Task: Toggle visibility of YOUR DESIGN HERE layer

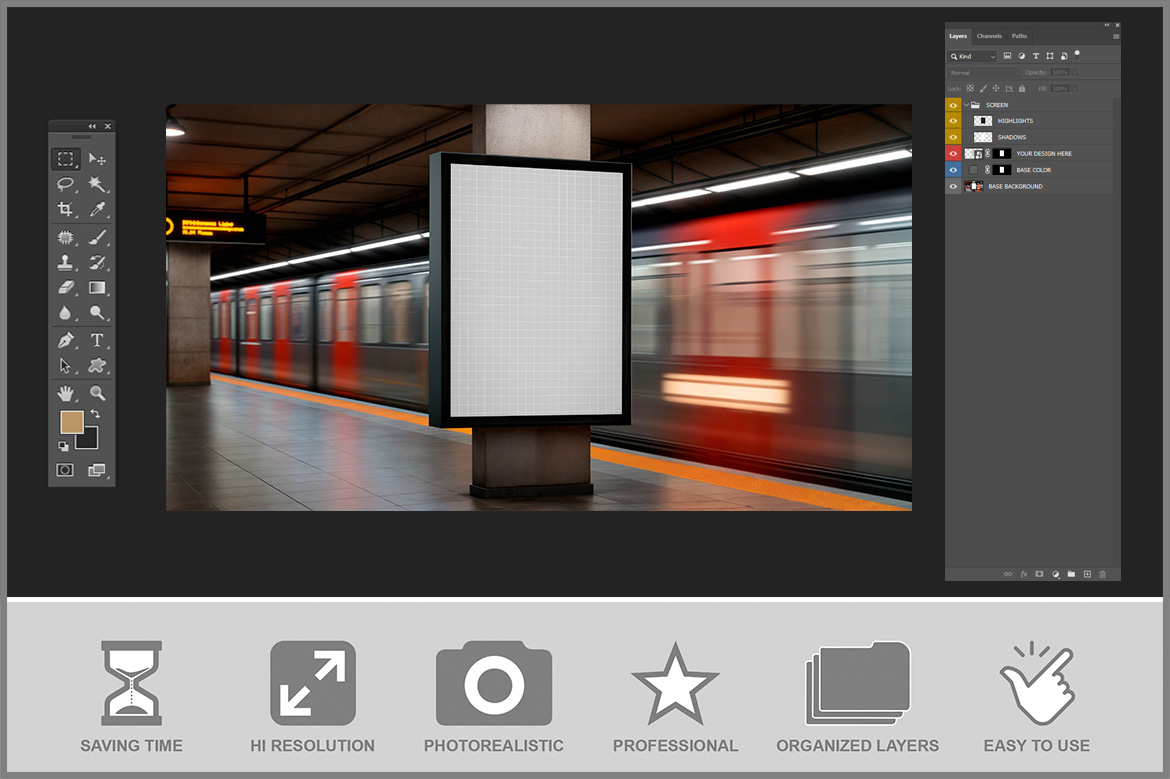Action: click(x=953, y=154)
